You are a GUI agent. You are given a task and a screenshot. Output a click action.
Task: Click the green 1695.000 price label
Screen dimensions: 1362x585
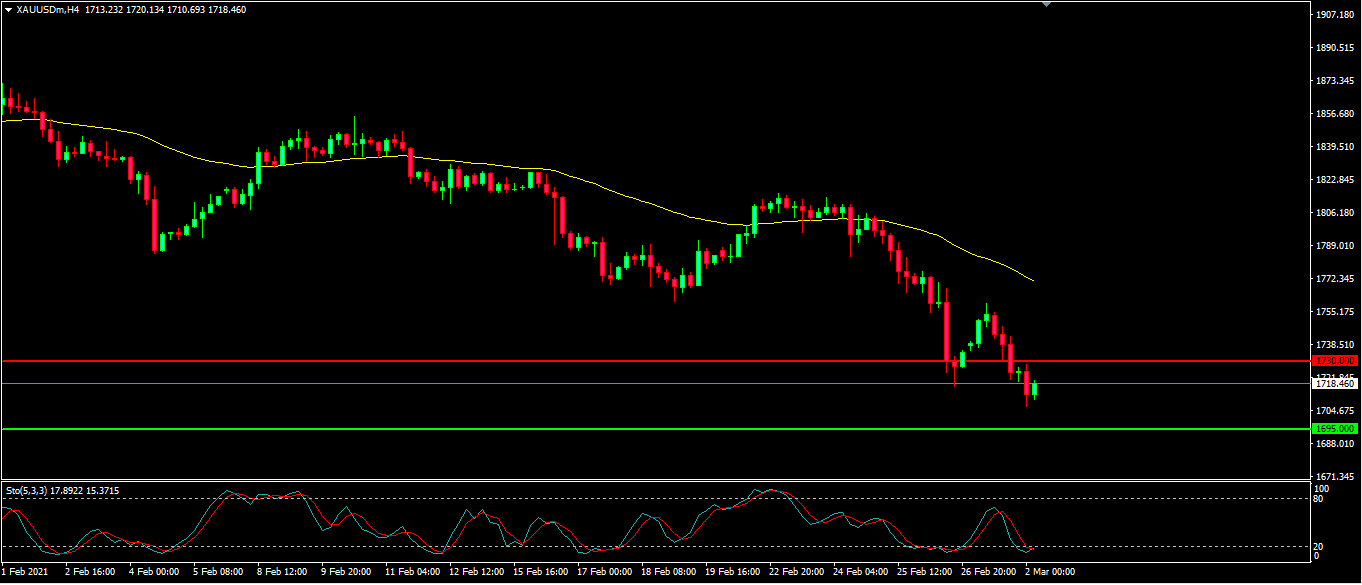pos(1334,429)
